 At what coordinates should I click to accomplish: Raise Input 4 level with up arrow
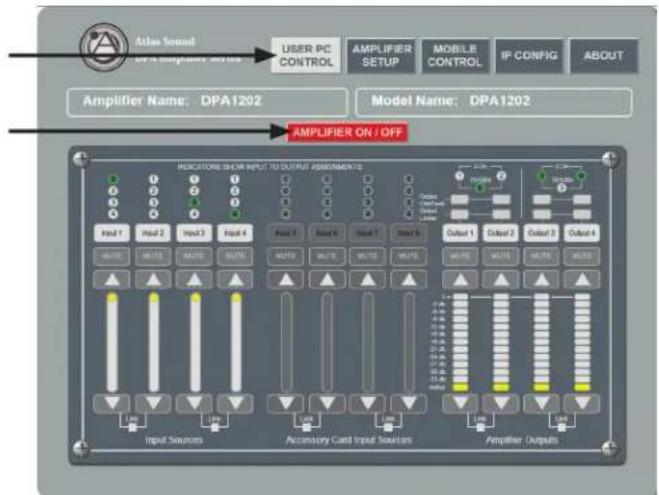235,280
